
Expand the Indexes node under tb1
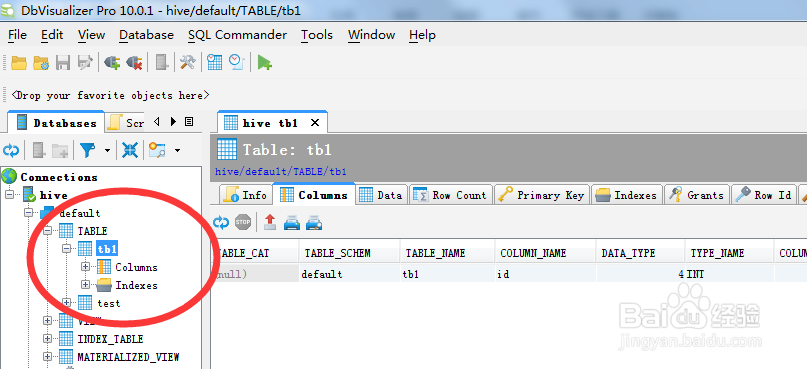tap(85, 285)
